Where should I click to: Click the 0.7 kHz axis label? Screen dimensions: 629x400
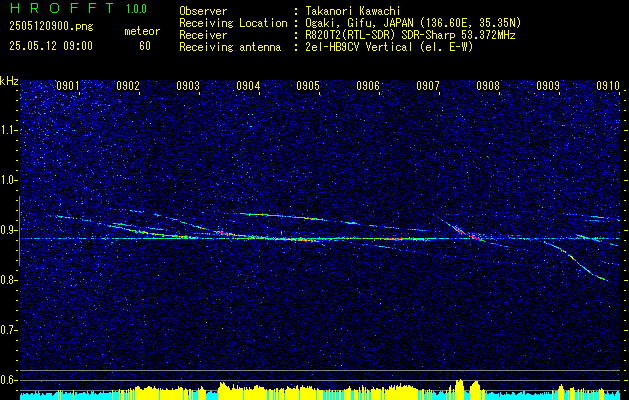[x=9, y=330]
